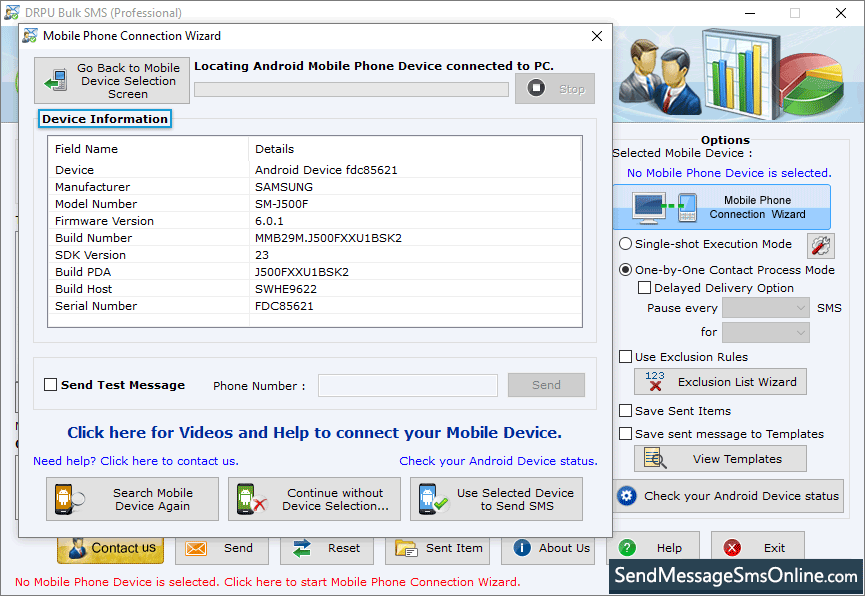The image size is (865, 596).
Task: Click Need help contact us link
Action: point(136,461)
